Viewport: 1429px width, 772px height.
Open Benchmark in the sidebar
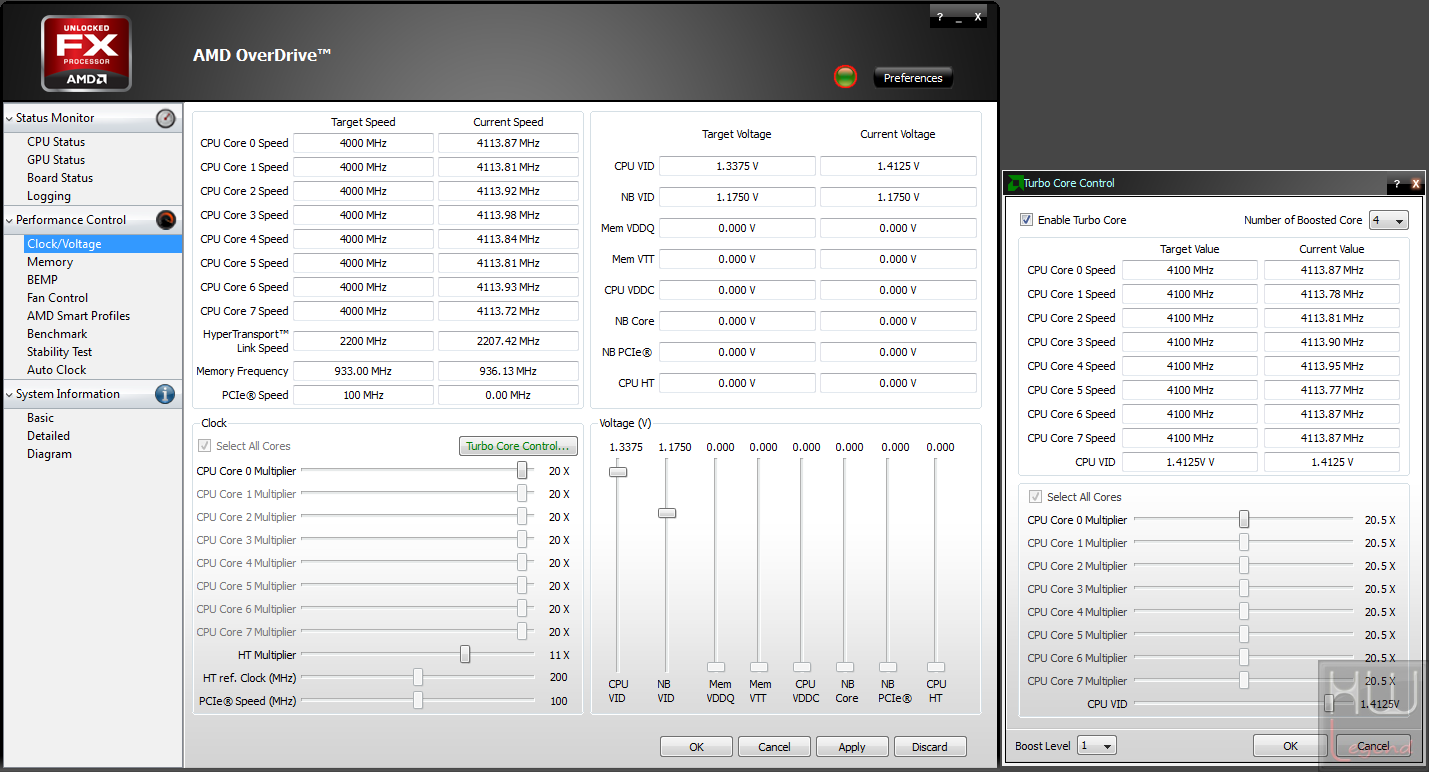pos(57,334)
